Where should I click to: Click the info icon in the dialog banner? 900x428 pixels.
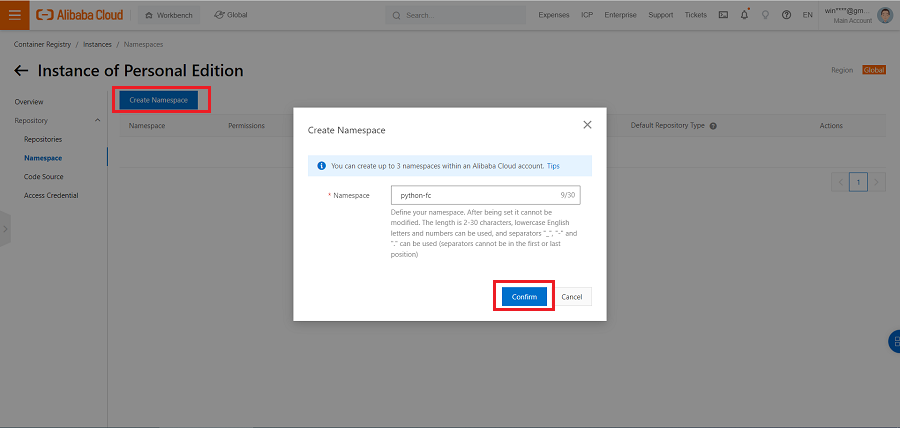[x=321, y=166]
